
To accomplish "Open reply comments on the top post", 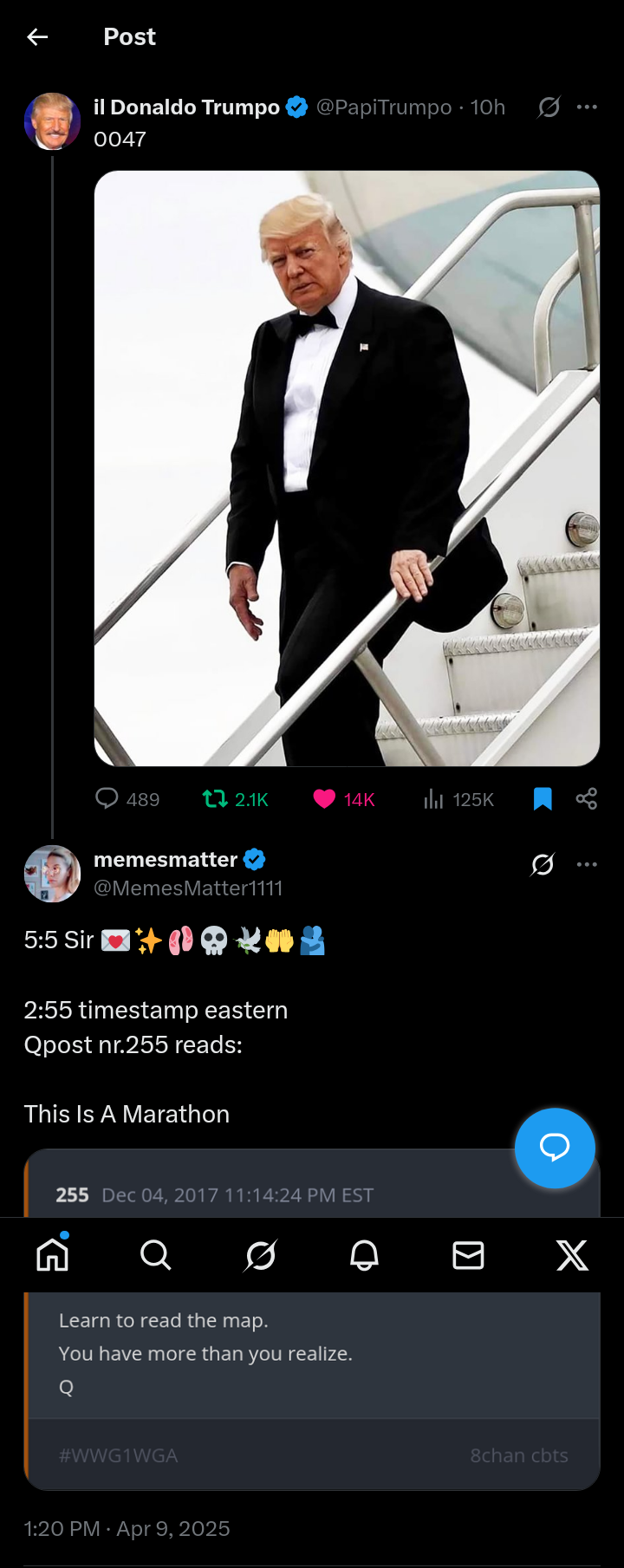I will point(107,798).
